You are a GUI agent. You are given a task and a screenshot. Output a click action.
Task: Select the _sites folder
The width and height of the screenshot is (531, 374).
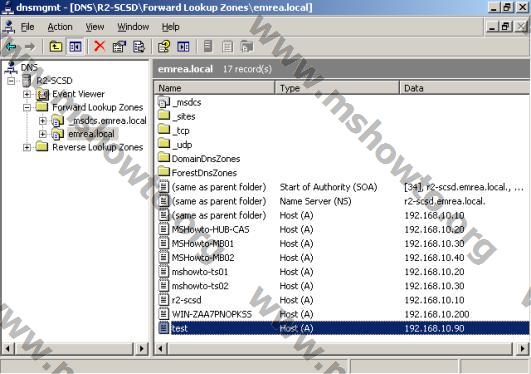click(177, 117)
